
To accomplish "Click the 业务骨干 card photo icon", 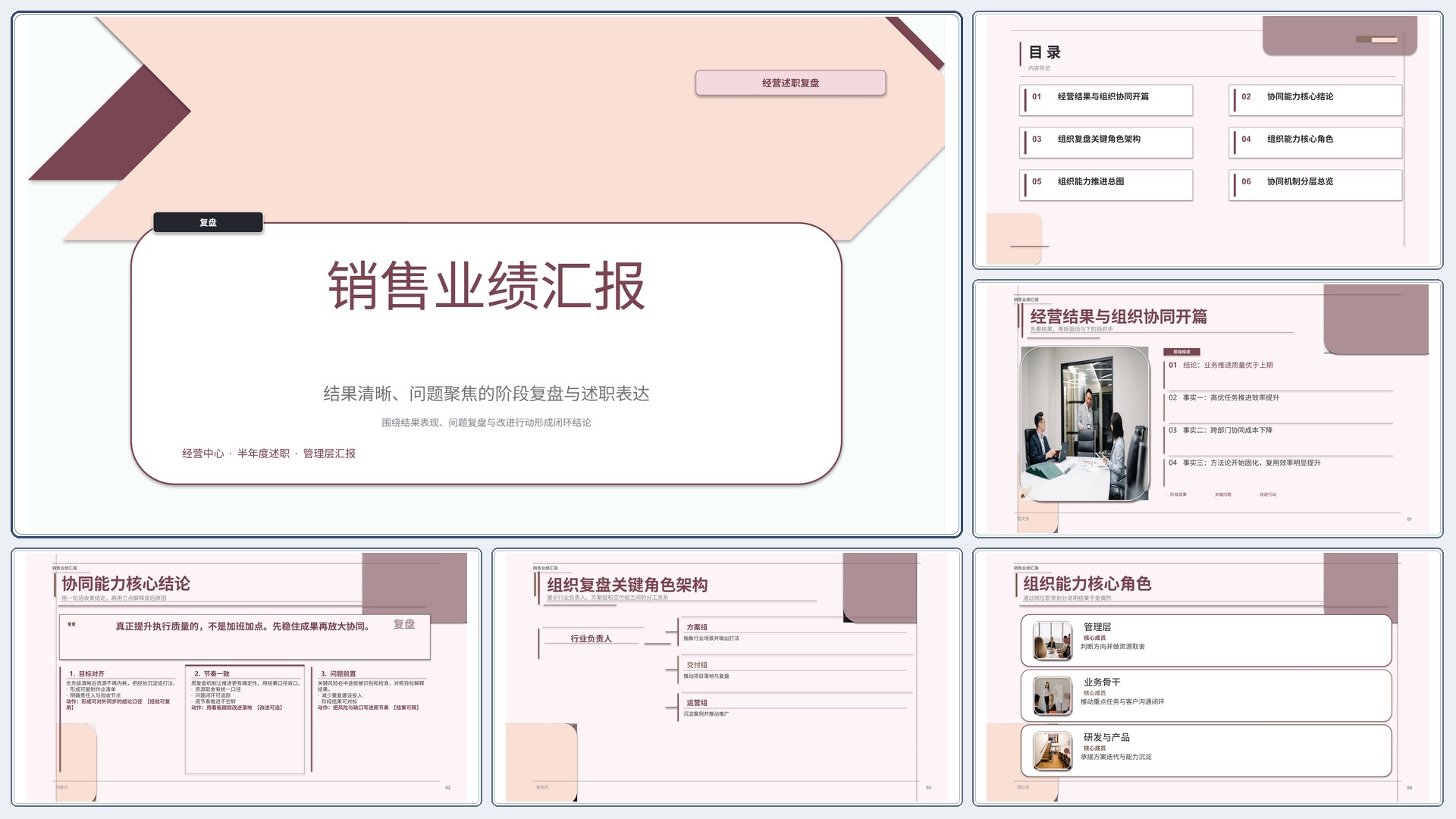I will 1053,696.
